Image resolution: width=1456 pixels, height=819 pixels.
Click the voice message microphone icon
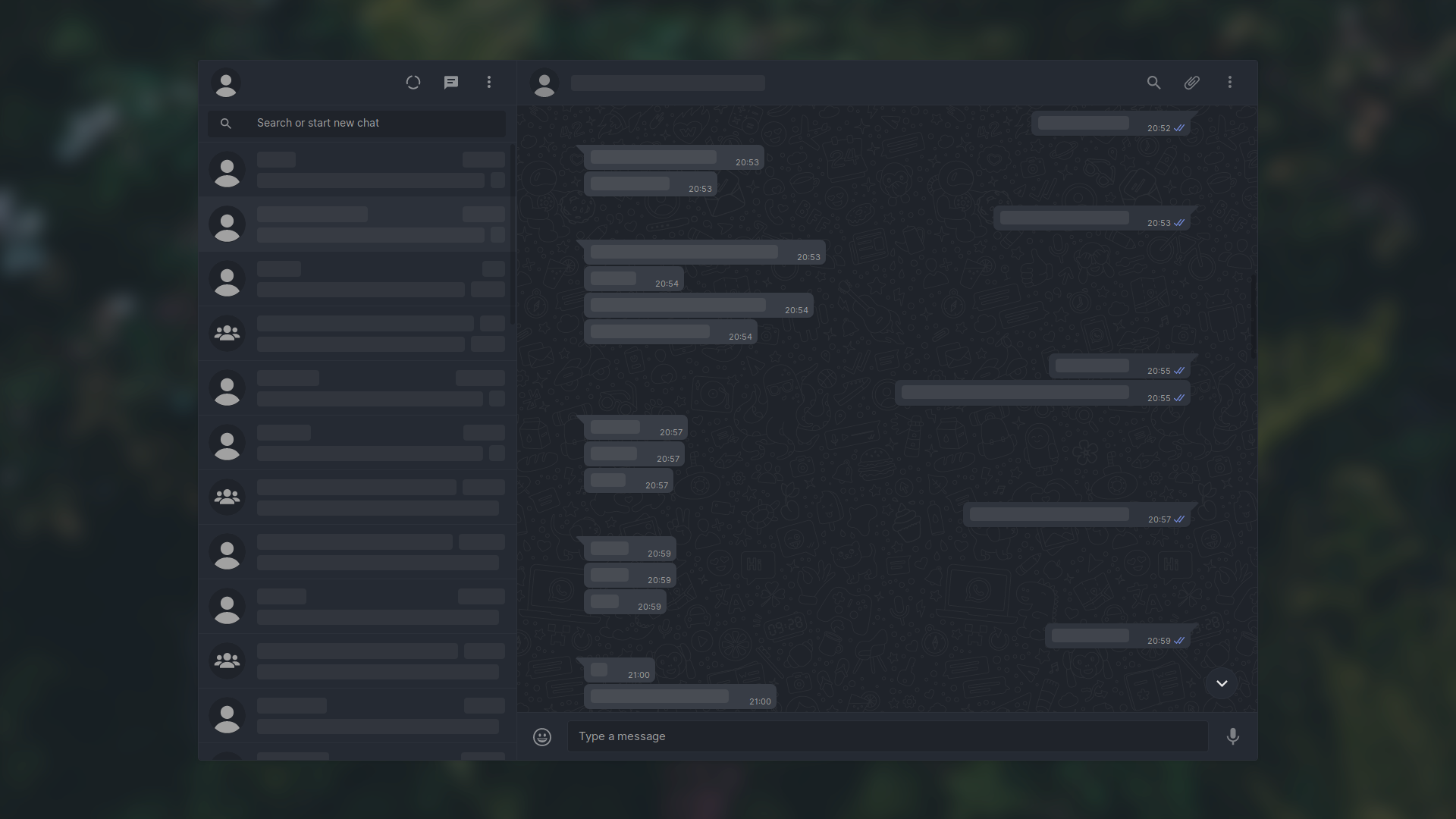click(x=1233, y=736)
